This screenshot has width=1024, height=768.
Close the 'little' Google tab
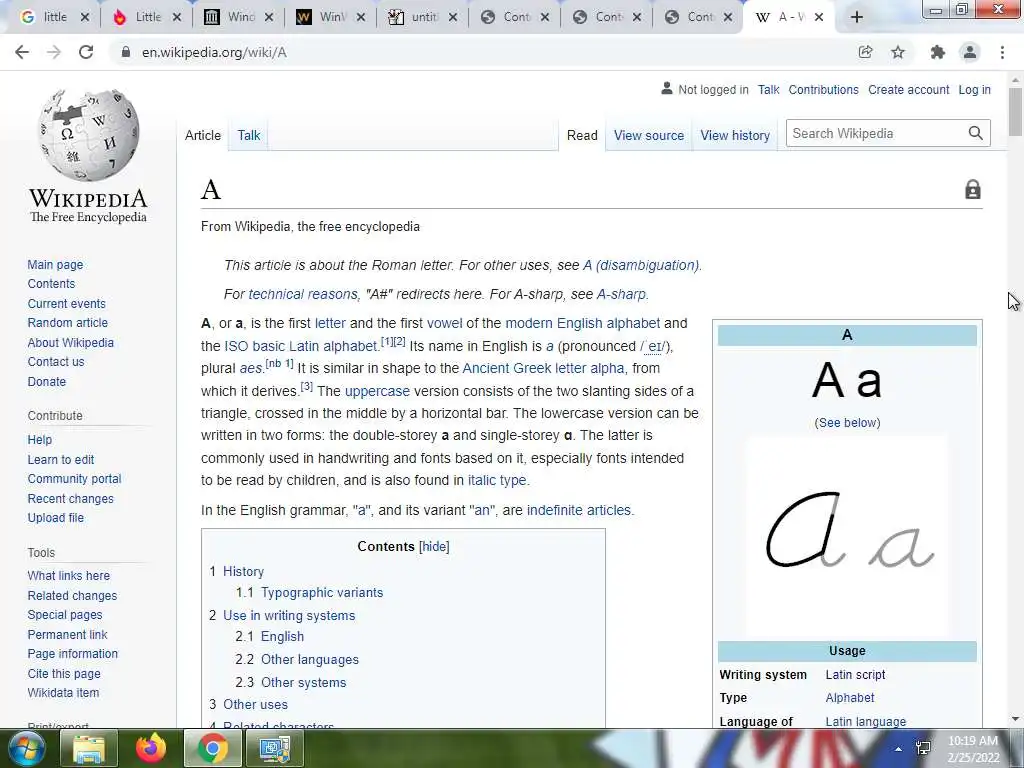84,18
